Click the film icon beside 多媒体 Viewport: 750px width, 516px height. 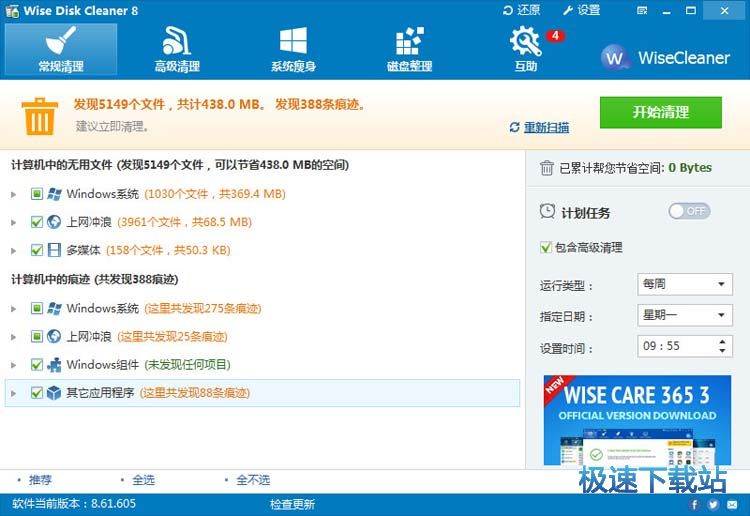coord(54,250)
